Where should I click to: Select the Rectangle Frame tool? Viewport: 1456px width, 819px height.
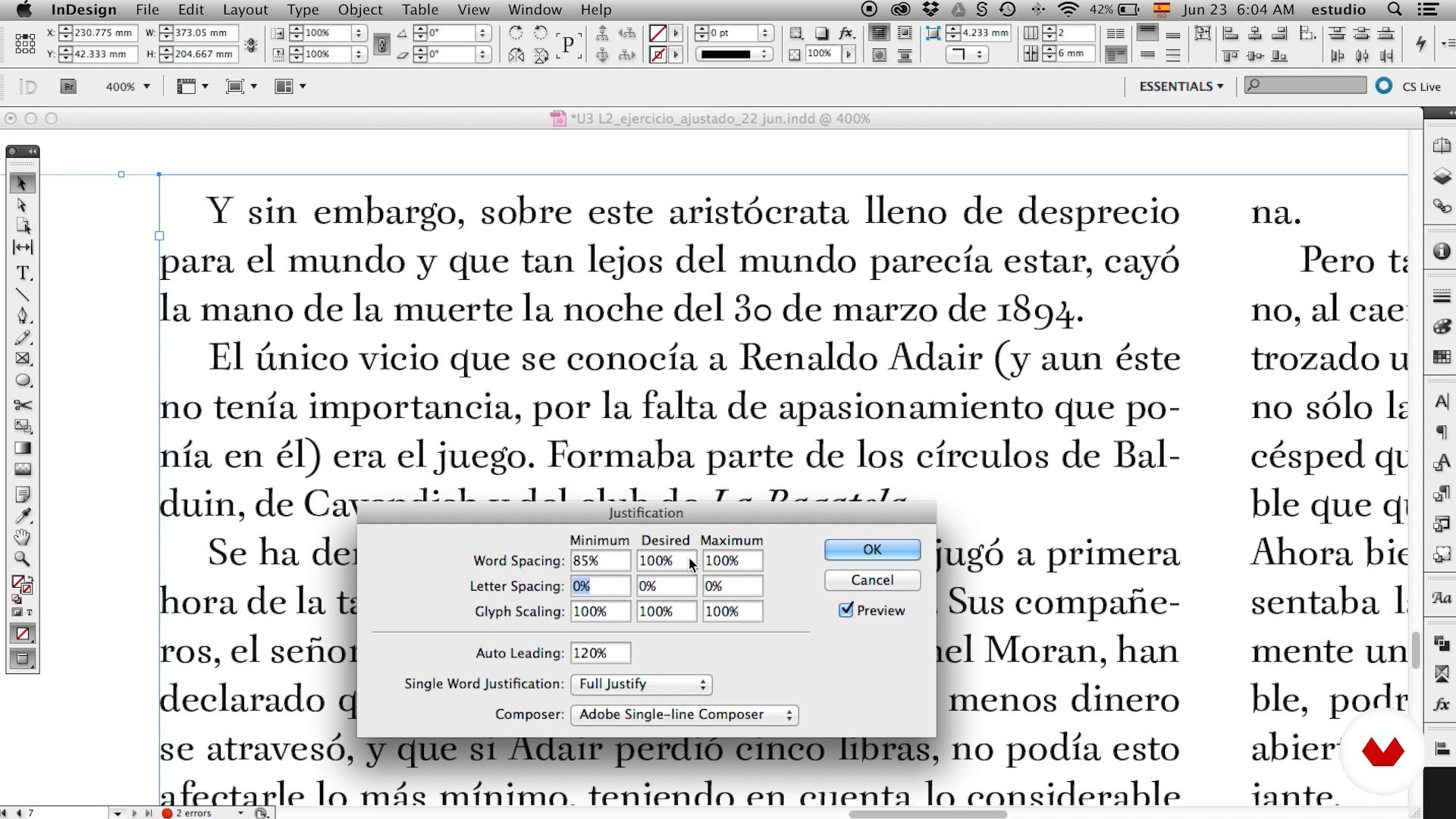click(x=23, y=359)
